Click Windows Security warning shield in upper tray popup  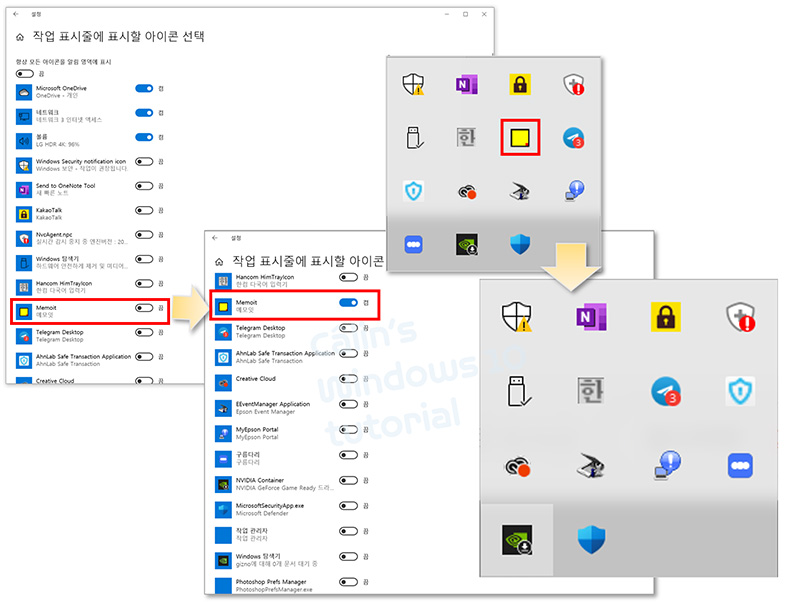[x=413, y=85]
